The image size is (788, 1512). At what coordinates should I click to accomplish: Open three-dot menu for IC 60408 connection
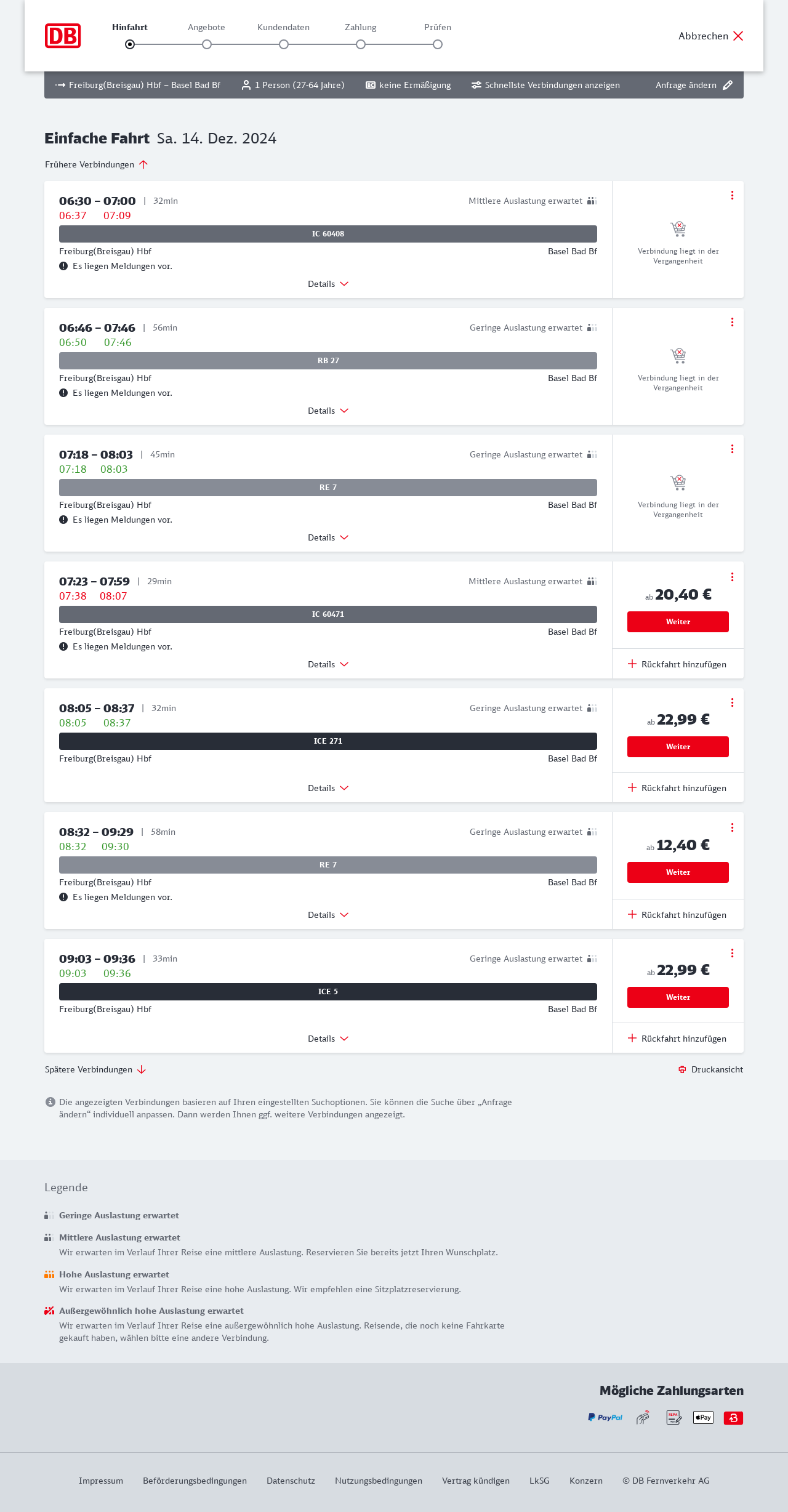(732, 195)
